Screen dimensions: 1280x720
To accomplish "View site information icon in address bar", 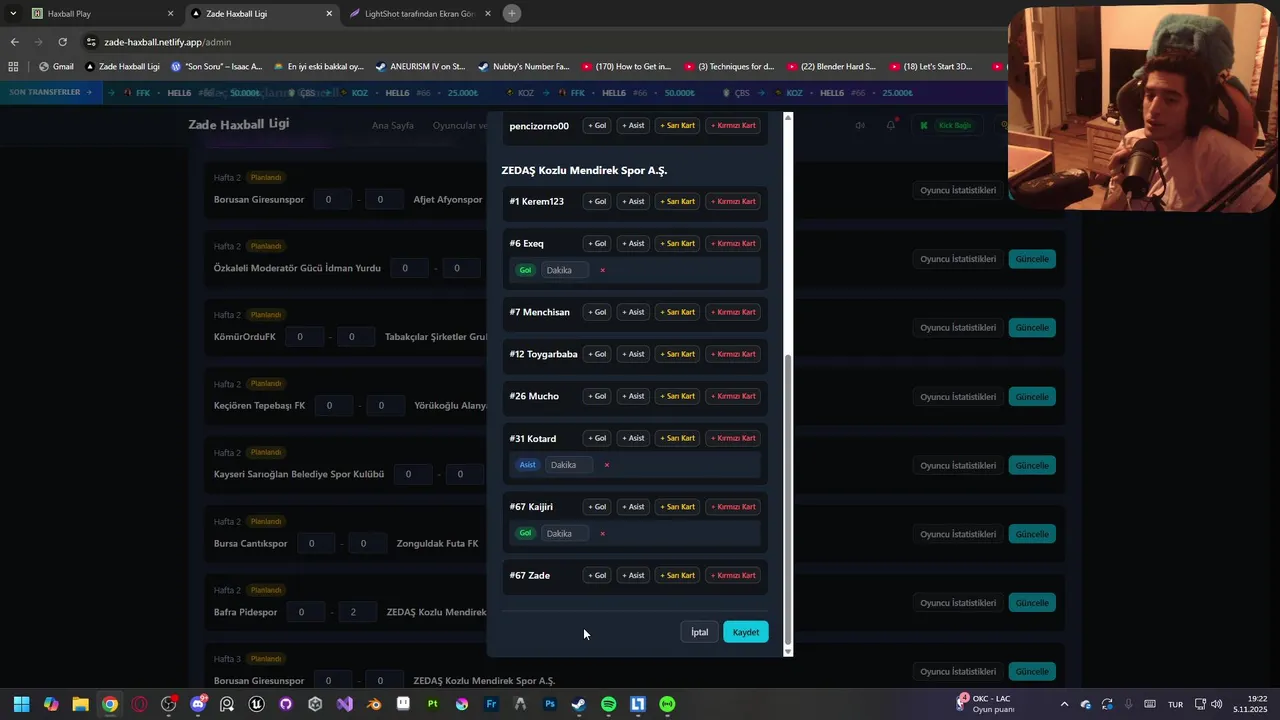I will 91,42.
